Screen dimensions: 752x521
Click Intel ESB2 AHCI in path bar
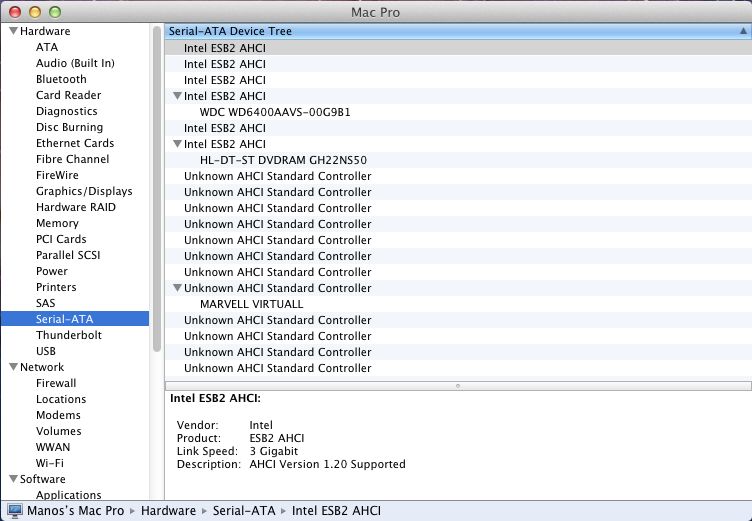pos(336,511)
